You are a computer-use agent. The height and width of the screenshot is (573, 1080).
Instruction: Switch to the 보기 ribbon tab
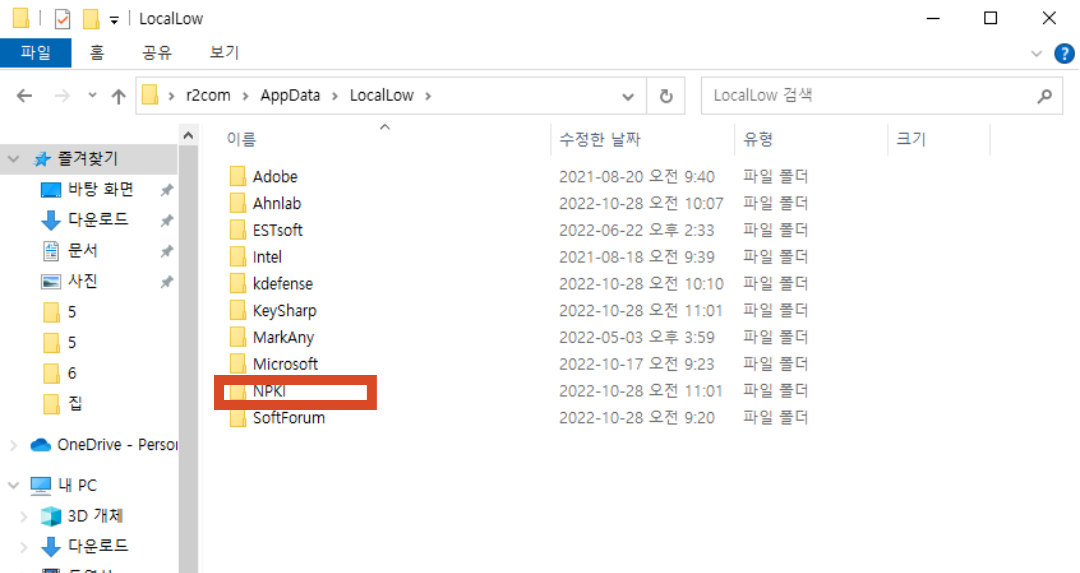[225, 53]
